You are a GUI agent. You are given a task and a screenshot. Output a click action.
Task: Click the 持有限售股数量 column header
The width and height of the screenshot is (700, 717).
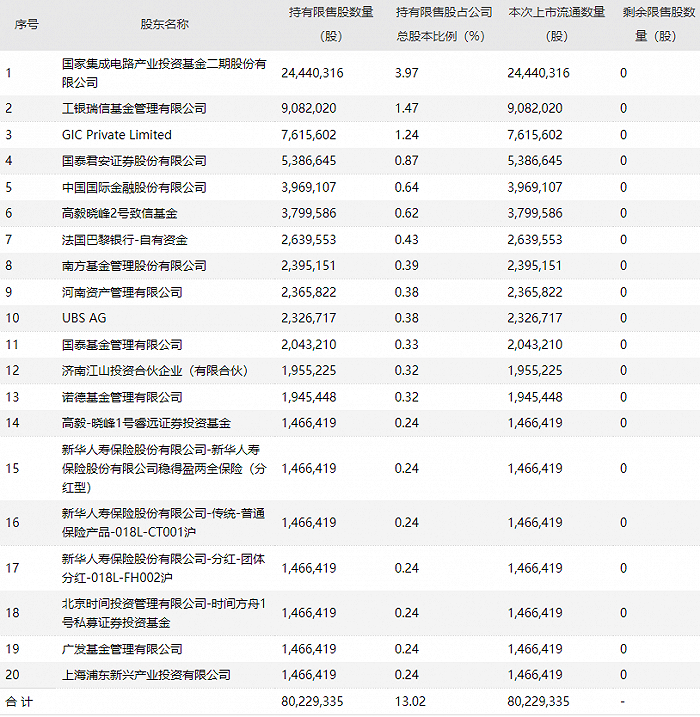[331, 24]
